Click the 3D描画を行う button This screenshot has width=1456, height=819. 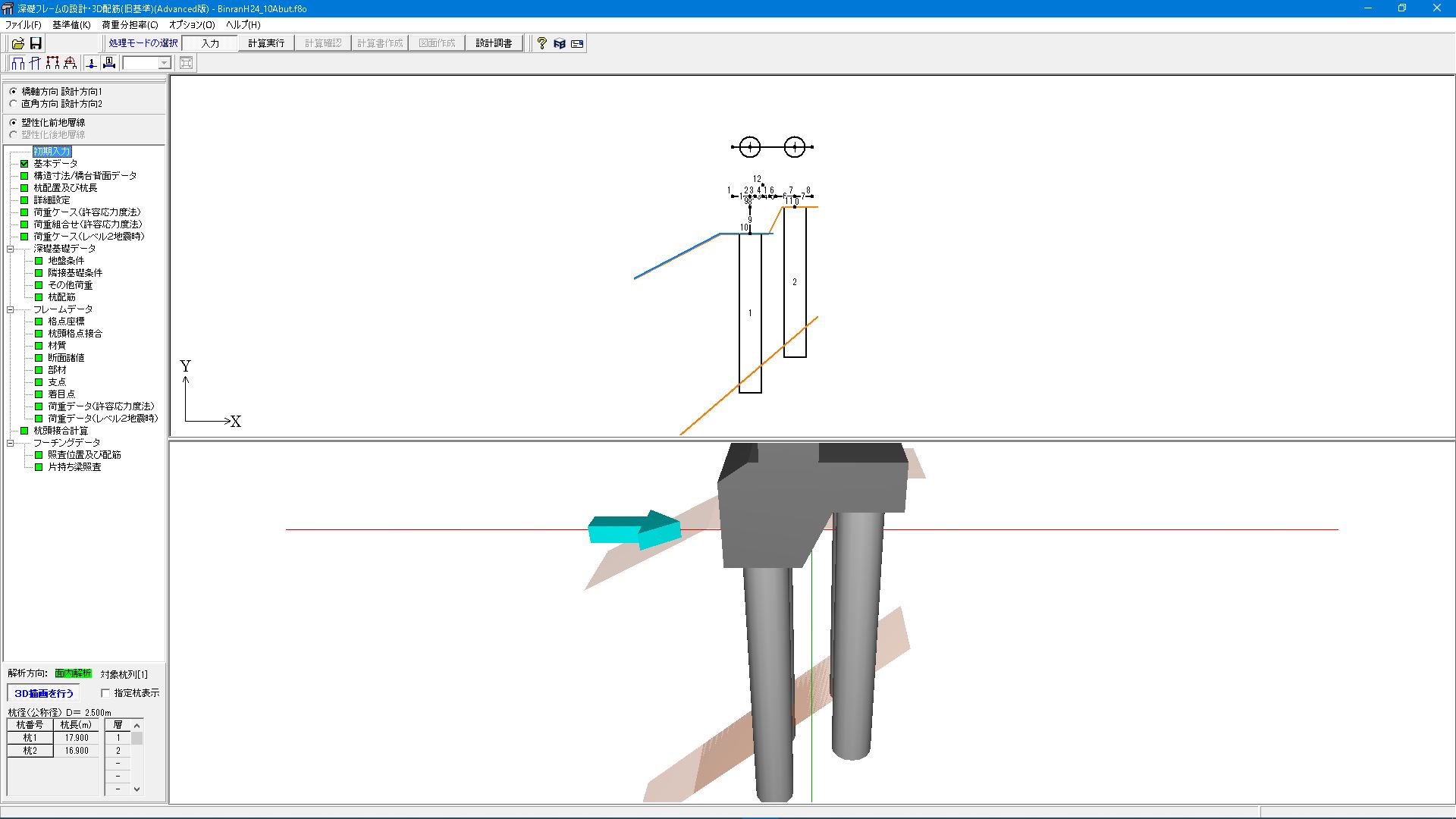[x=44, y=693]
